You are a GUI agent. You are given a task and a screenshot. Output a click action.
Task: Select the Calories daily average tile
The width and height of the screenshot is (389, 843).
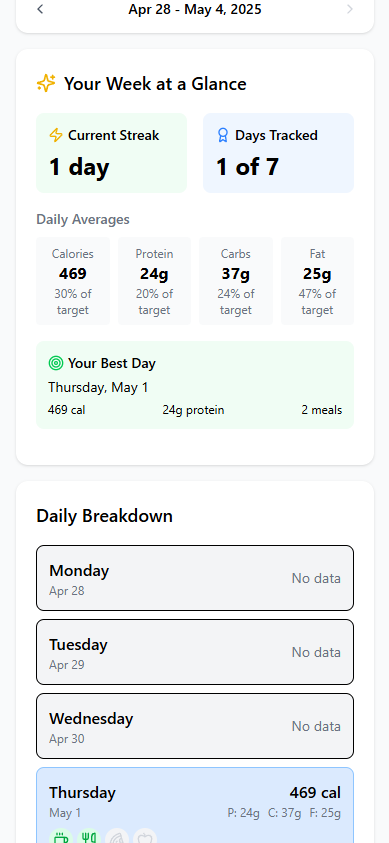(x=73, y=281)
